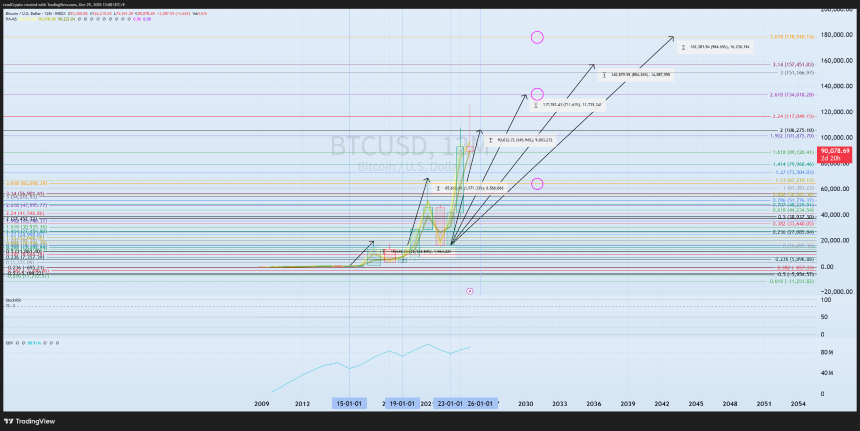Click 40M on the lower indicator scale

point(827,373)
